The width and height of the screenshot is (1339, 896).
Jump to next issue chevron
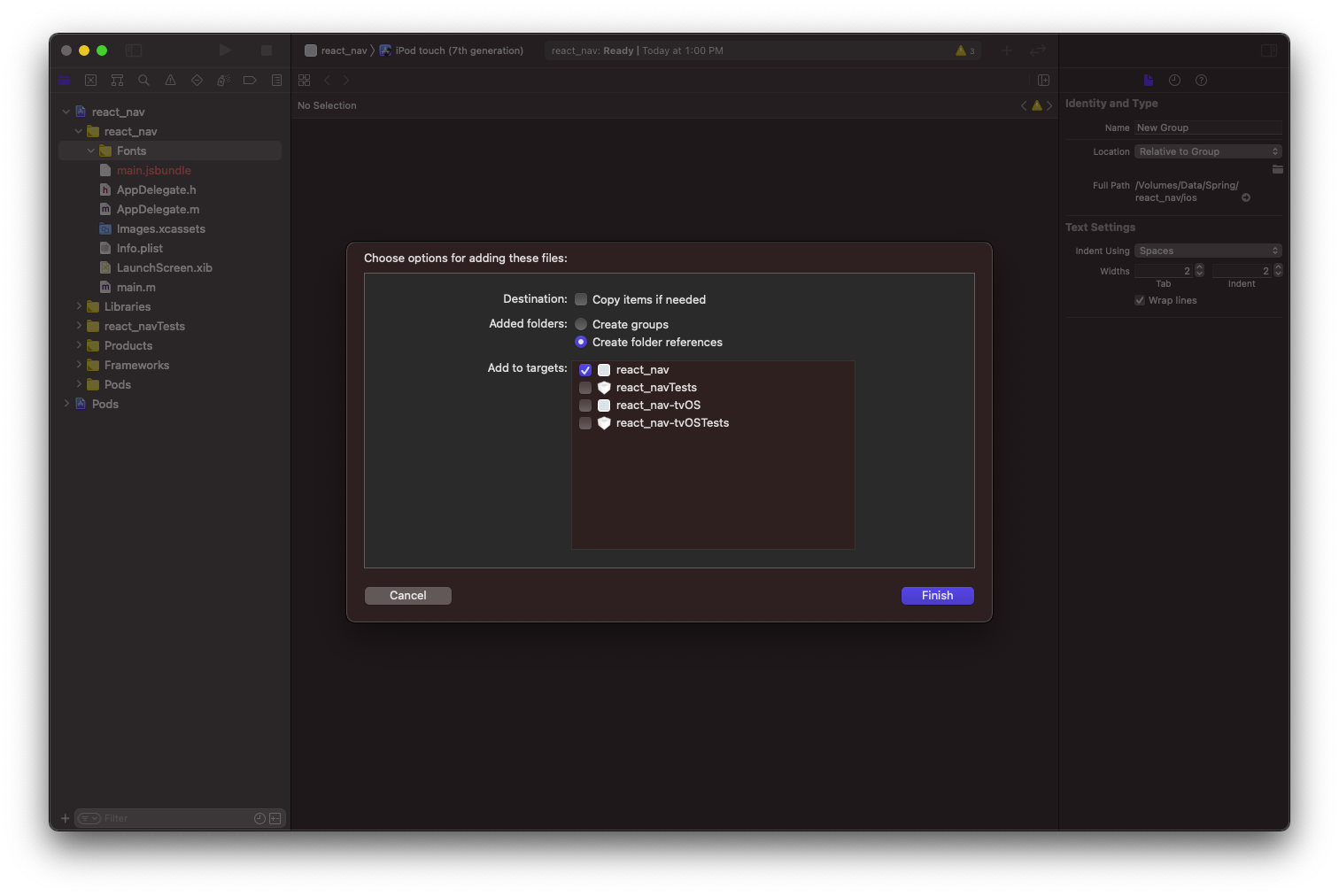(x=1049, y=105)
